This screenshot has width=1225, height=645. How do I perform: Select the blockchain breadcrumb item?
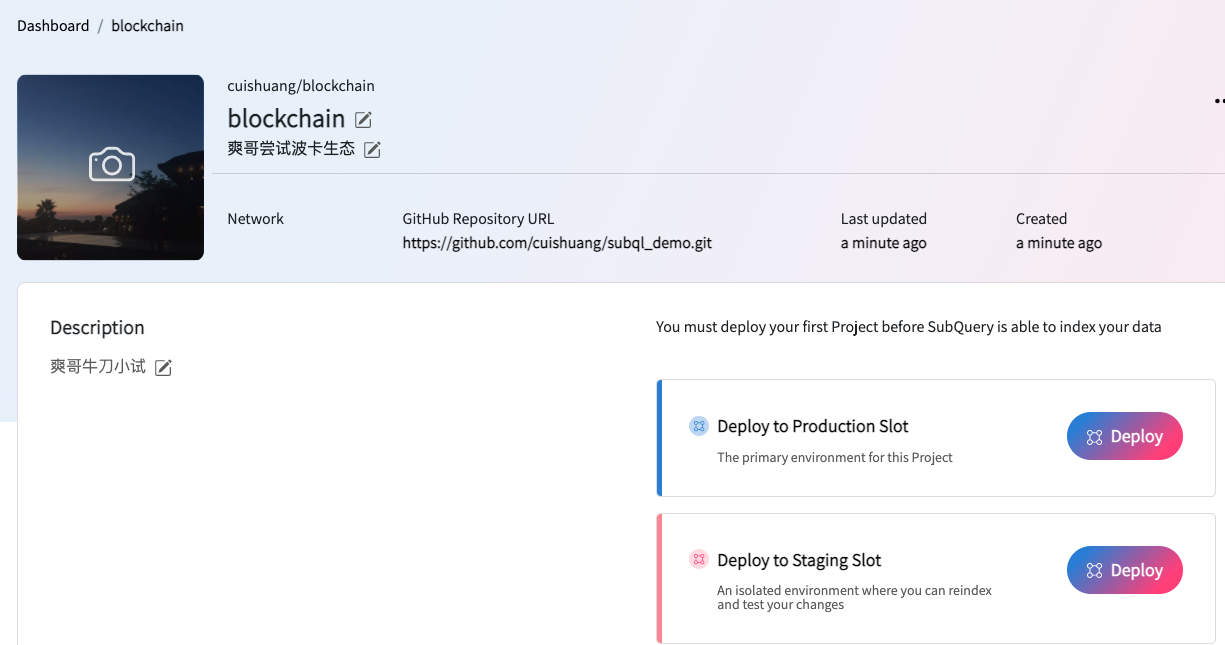pyautogui.click(x=147, y=26)
